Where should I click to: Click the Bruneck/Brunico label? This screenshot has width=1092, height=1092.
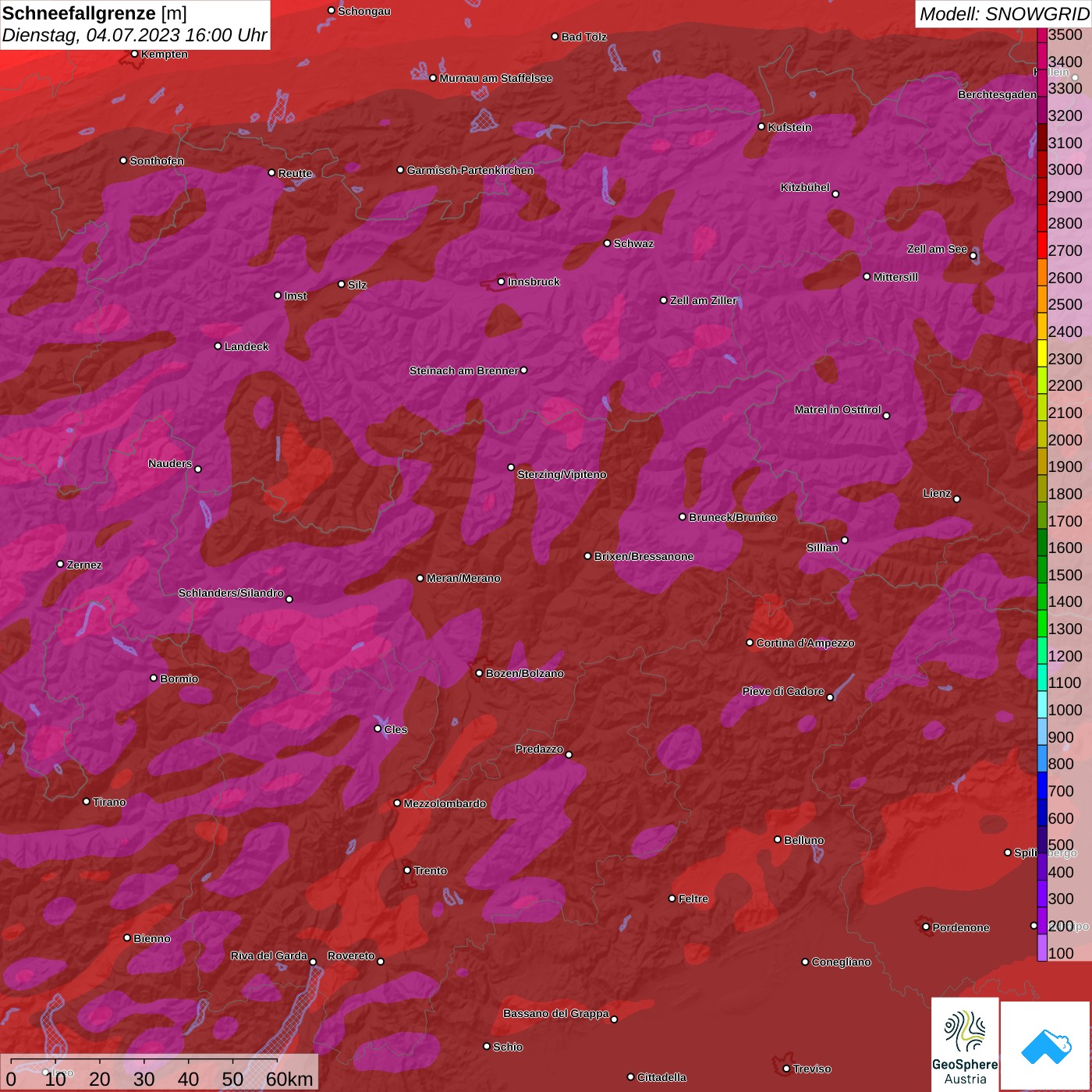click(x=732, y=517)
